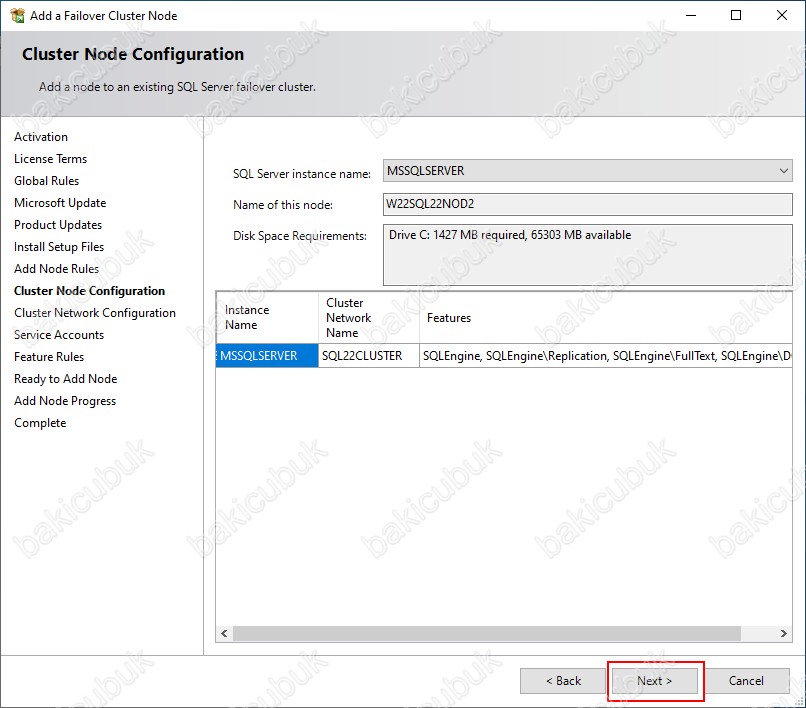Go to the Complete step
The image size is (806, 708).
[40, 423]
